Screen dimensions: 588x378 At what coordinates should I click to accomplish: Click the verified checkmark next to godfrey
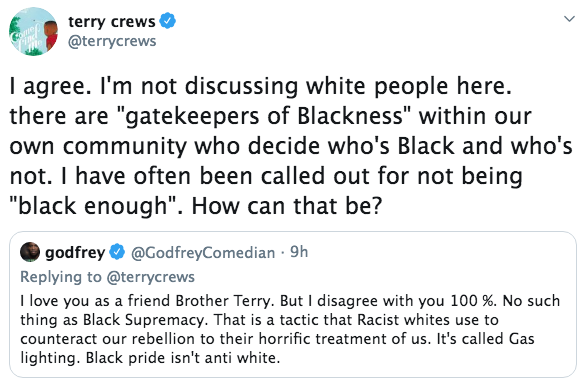click(117, 252)
